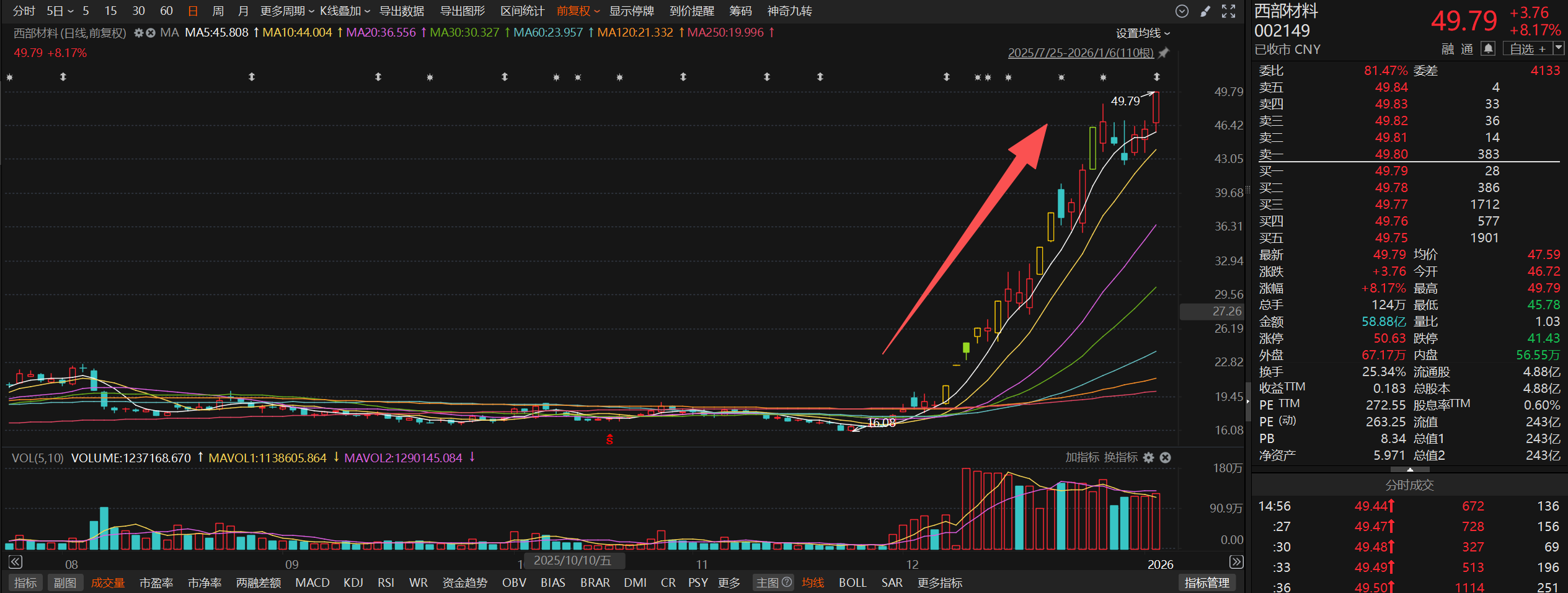1568x593 pixels.
Task: Expand the 5日 multi-day dropdown
Action: (x=60, y=11)
